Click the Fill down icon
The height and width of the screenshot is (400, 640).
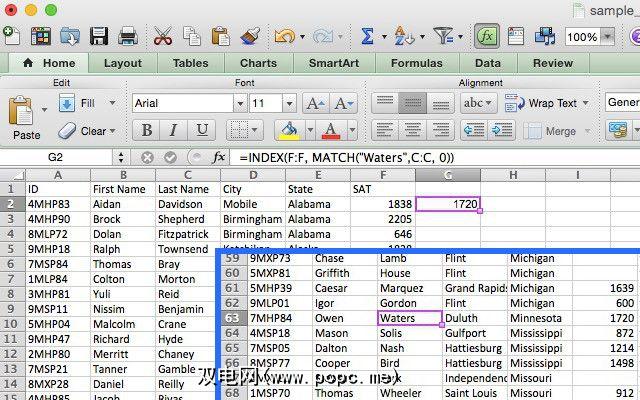click(x=67, y=102)
